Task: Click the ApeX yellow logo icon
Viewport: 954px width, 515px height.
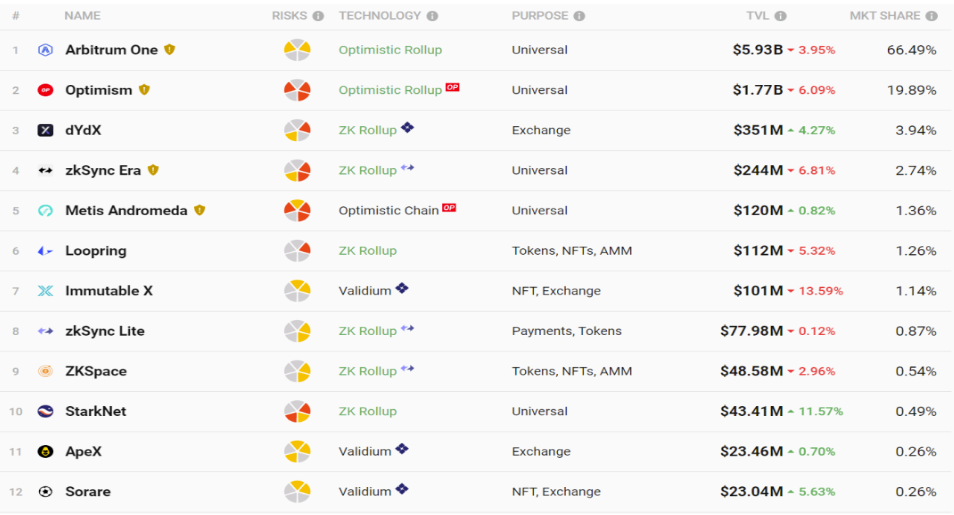Action: click(x=45, y=452)
